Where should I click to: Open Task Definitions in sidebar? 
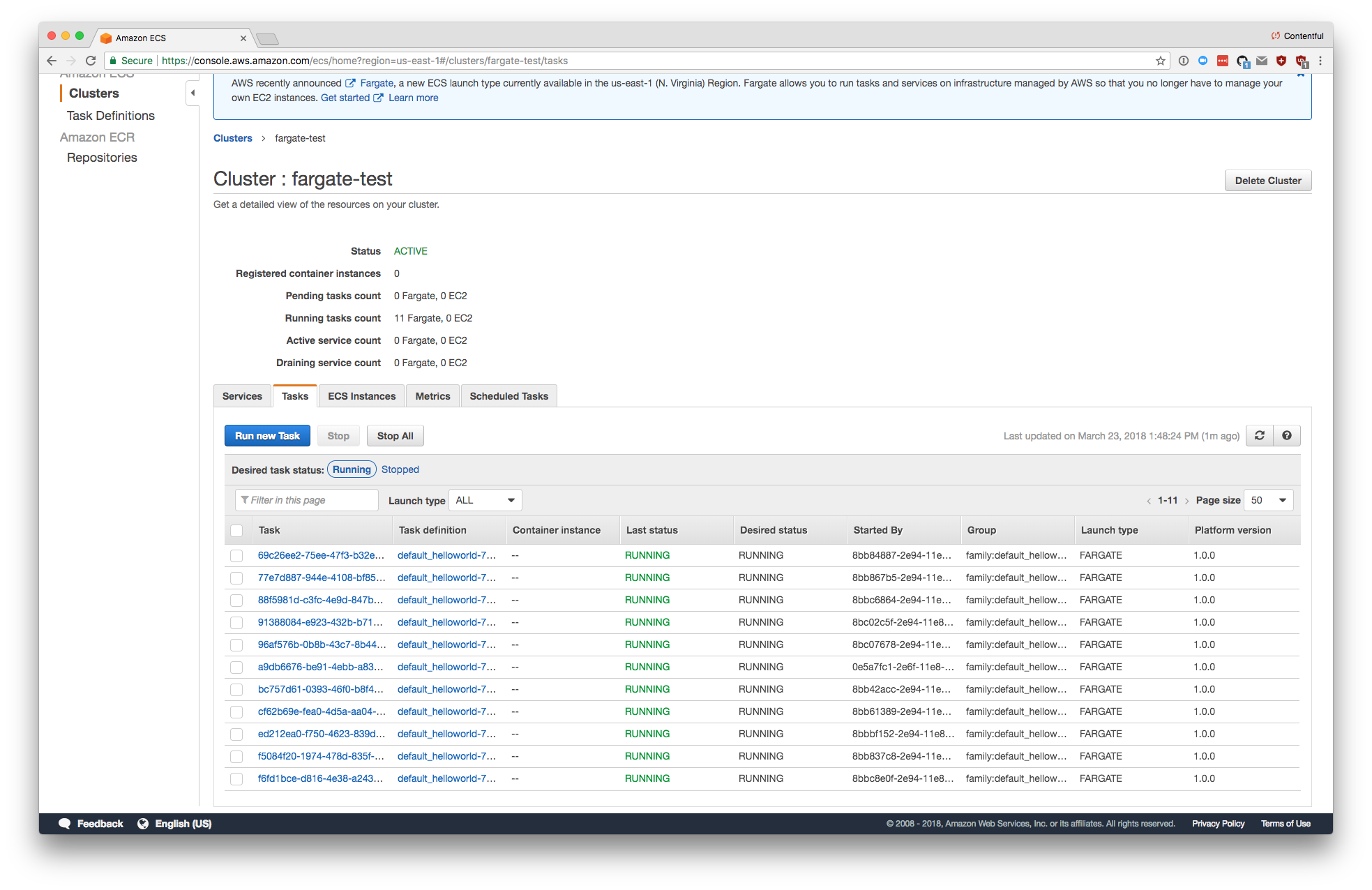[111, 116]
